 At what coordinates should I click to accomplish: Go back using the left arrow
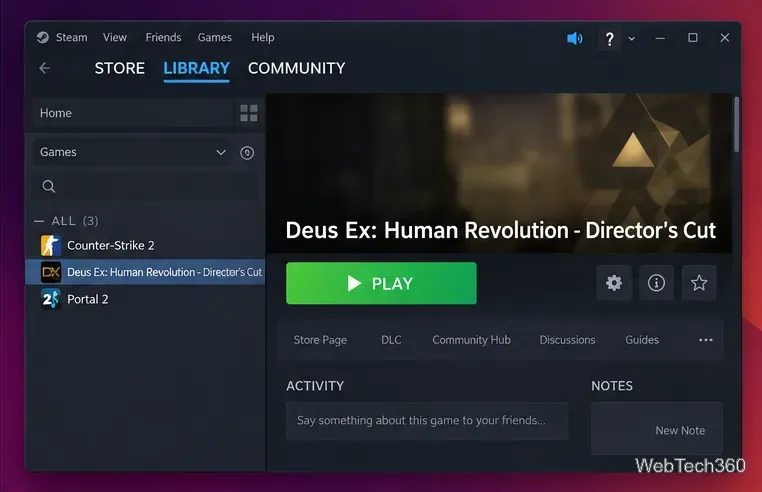click(45, 68)
